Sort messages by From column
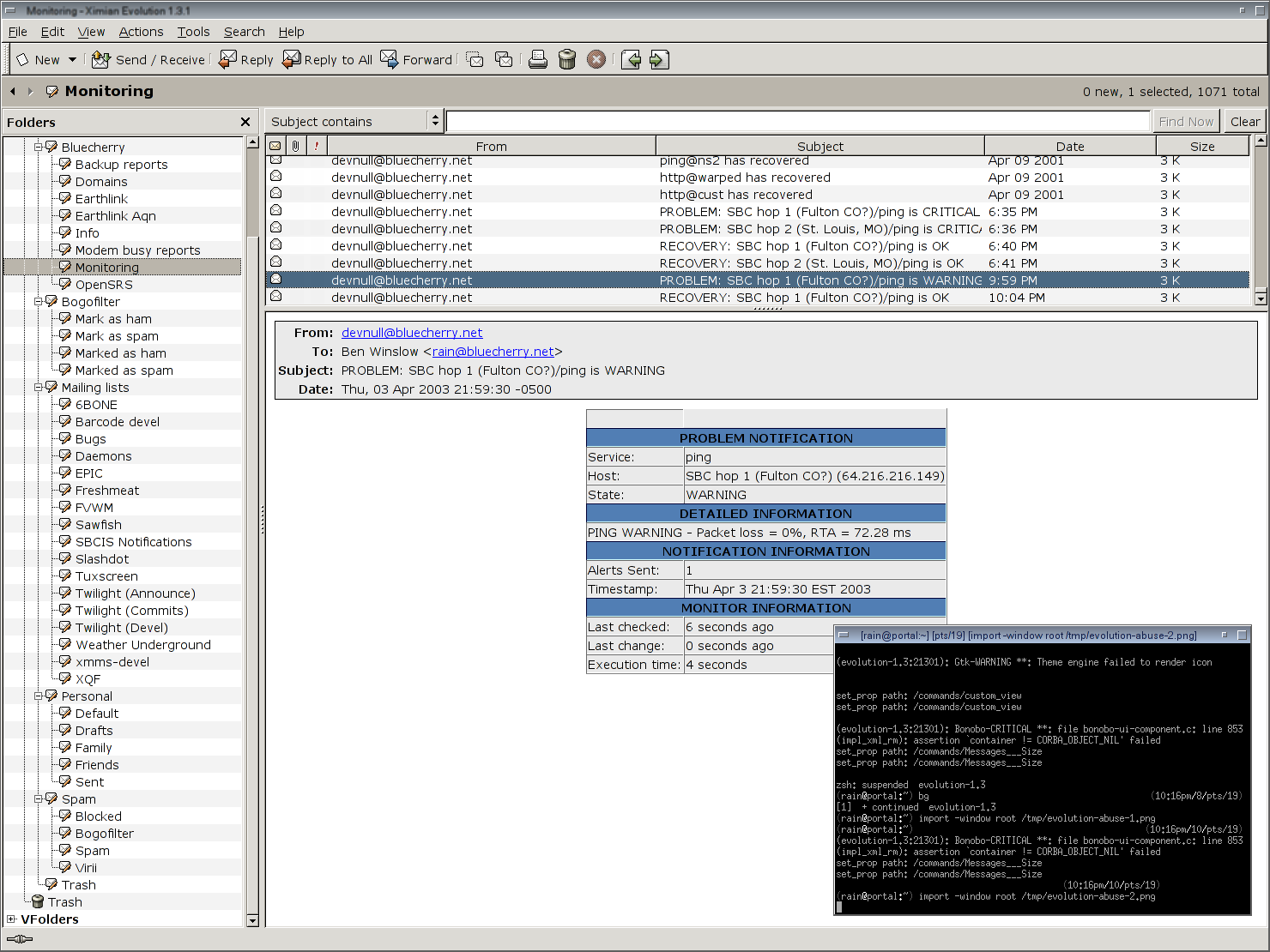The width and height of the screenshot is (1270, 952). tap(491, 146)
